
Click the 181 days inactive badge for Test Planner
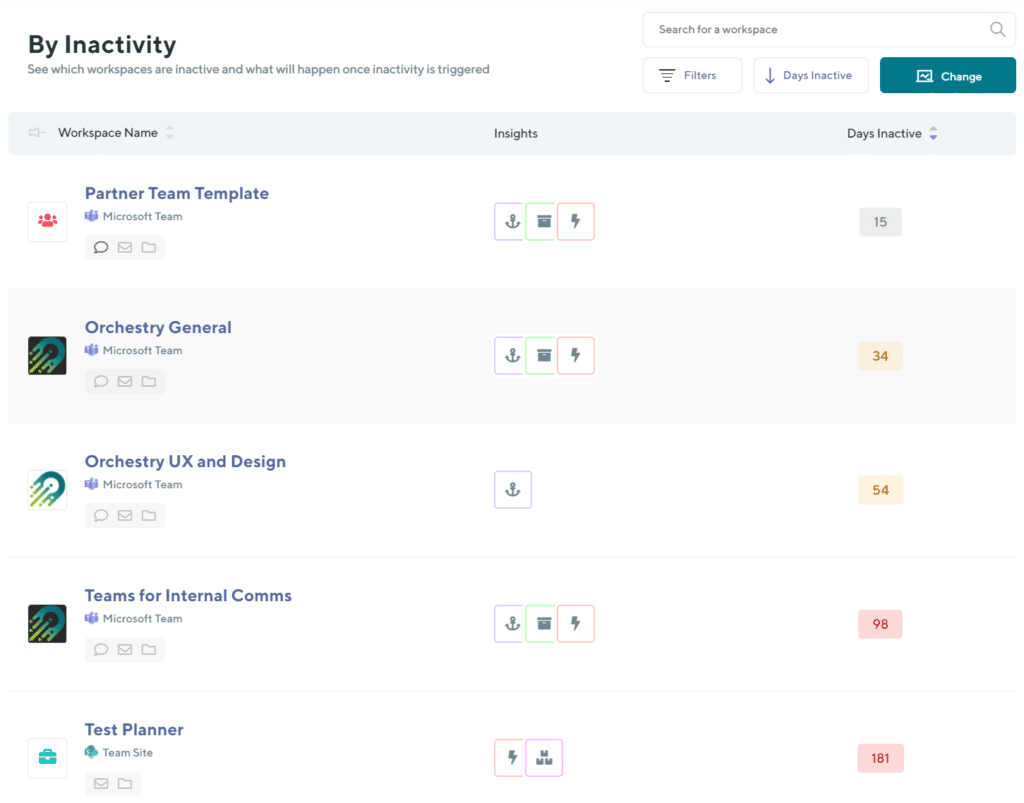pos(880,758)
